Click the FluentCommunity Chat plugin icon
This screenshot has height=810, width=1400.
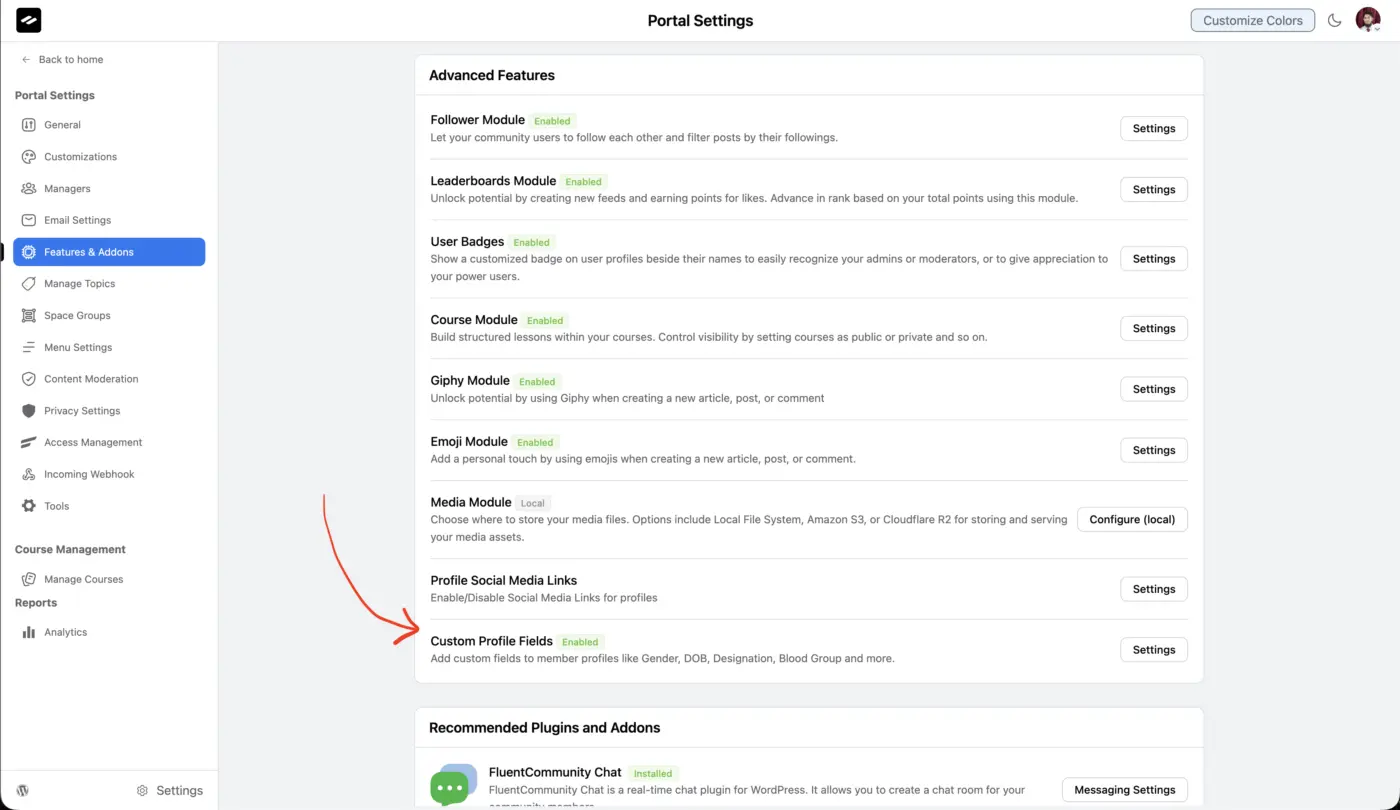pos(453,785)
